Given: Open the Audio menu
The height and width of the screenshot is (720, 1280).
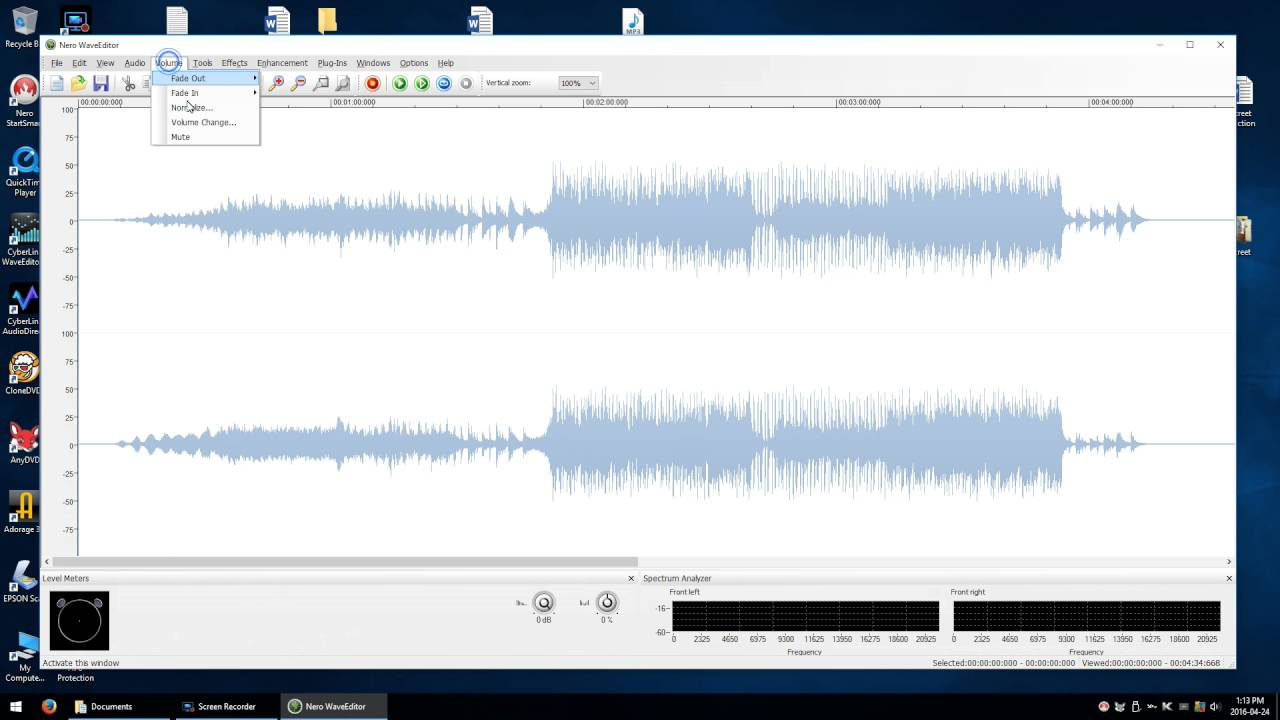Looking at the screenshot, I should (x=135, y=63).
